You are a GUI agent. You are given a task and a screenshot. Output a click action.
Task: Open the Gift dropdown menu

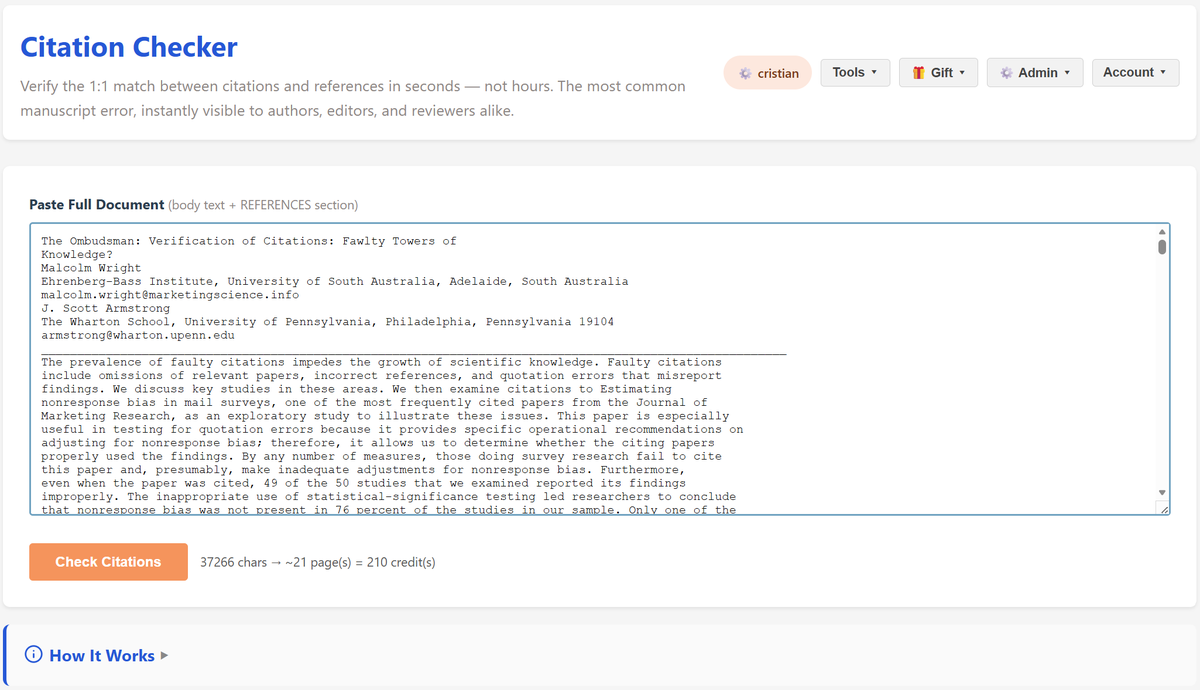point(938,72)
